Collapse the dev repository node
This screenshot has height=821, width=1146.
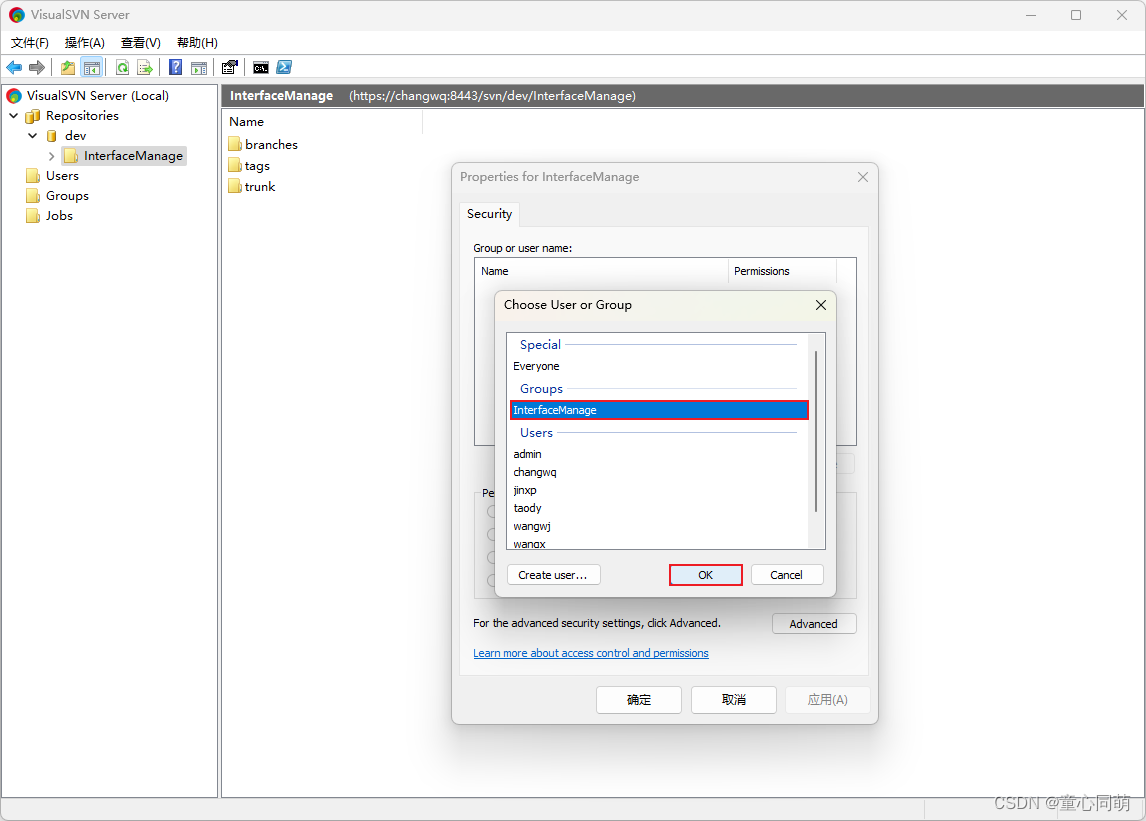32,135
